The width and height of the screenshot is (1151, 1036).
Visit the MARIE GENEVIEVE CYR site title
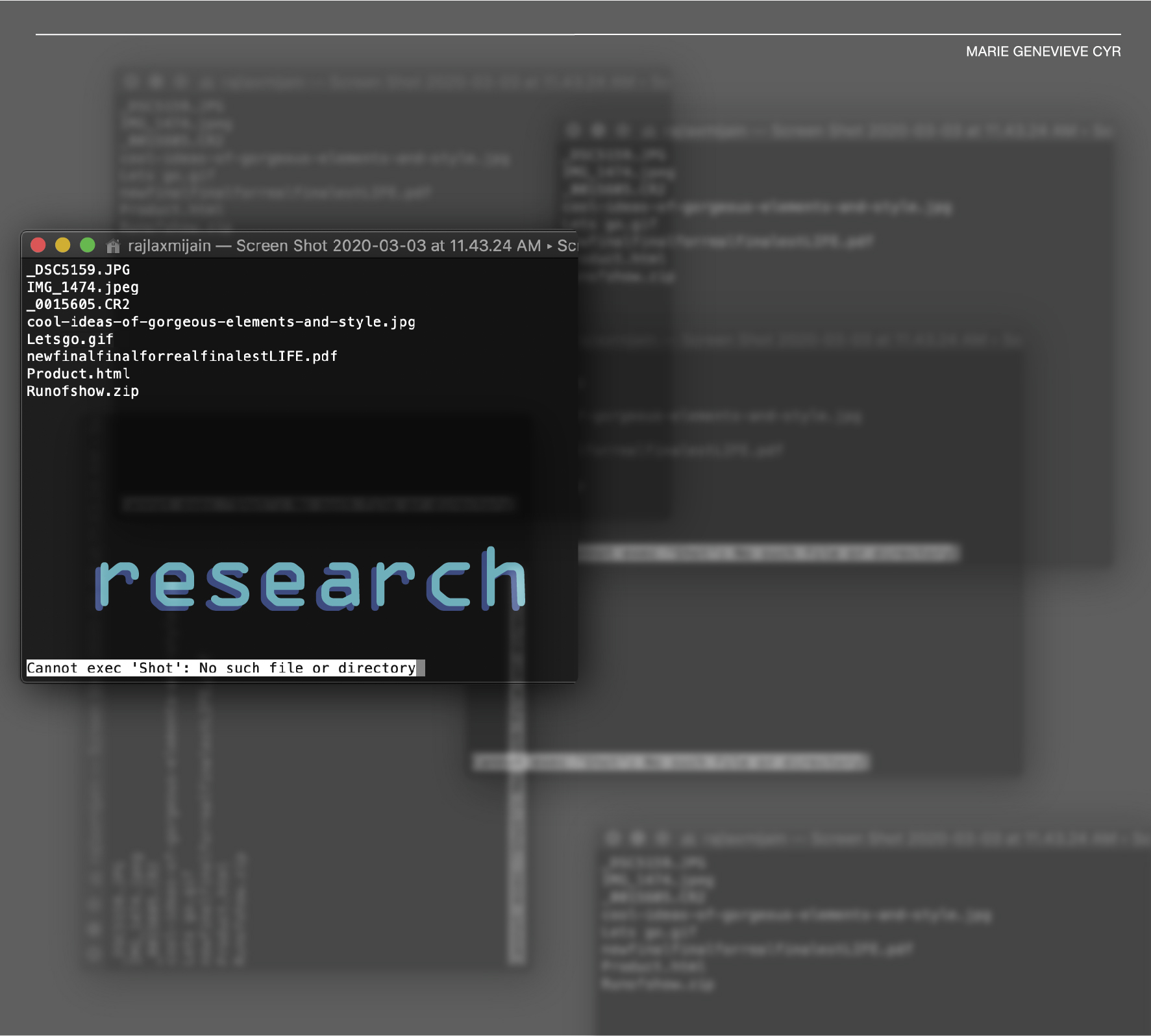pyautogui.click(x=1043, y=51)
